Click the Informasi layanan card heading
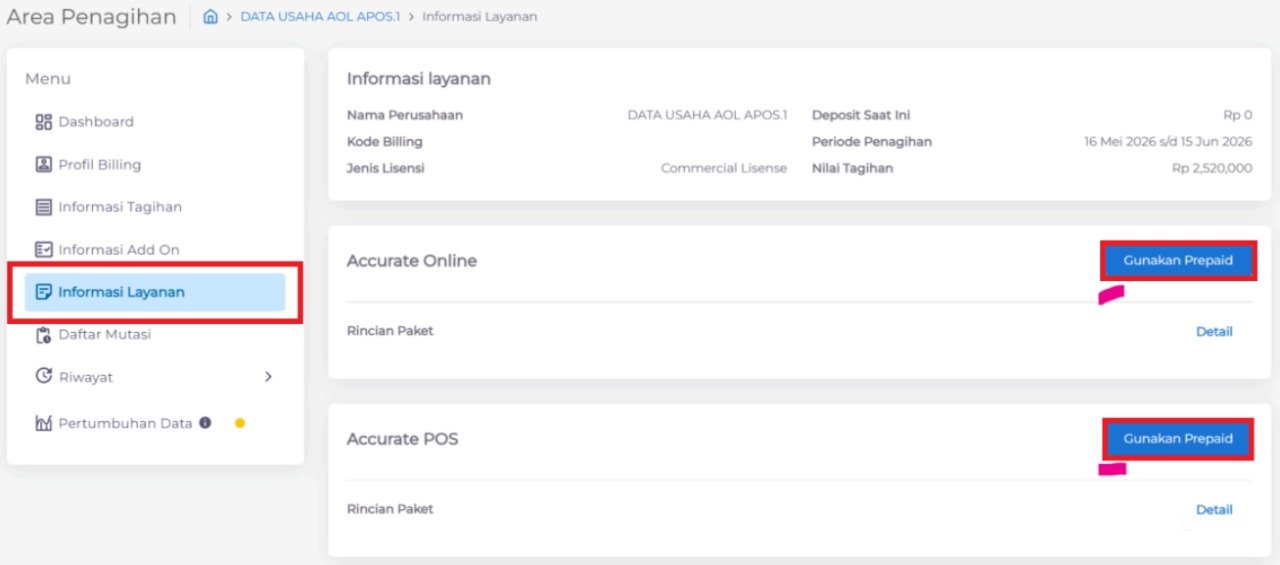This screenshot has width=1280, height=565. tap(419, 79)
